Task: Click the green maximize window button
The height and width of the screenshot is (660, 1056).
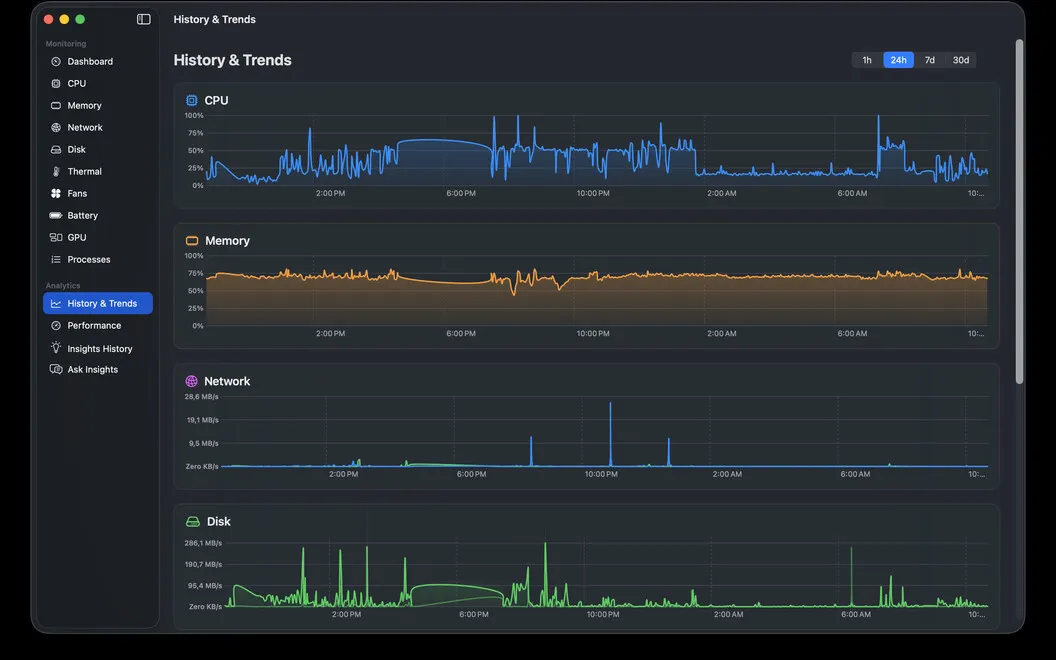Action: [80, 19]
